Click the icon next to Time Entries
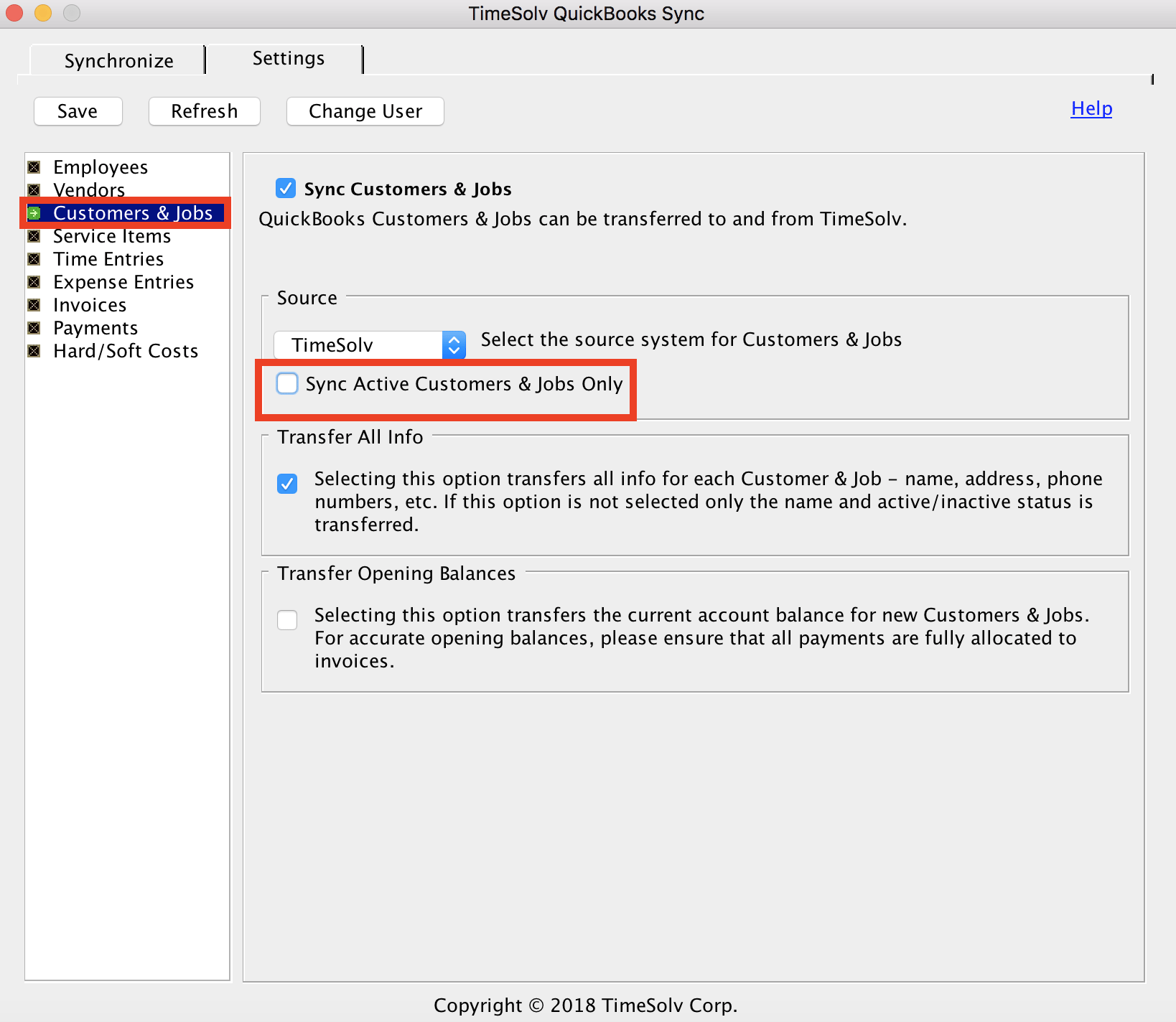 pyautogui.click(x=34, y=259)
